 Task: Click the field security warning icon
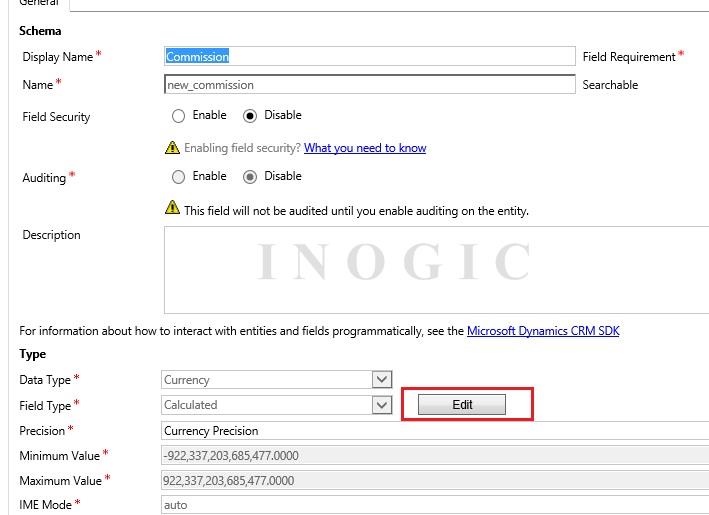click(173, 148)
